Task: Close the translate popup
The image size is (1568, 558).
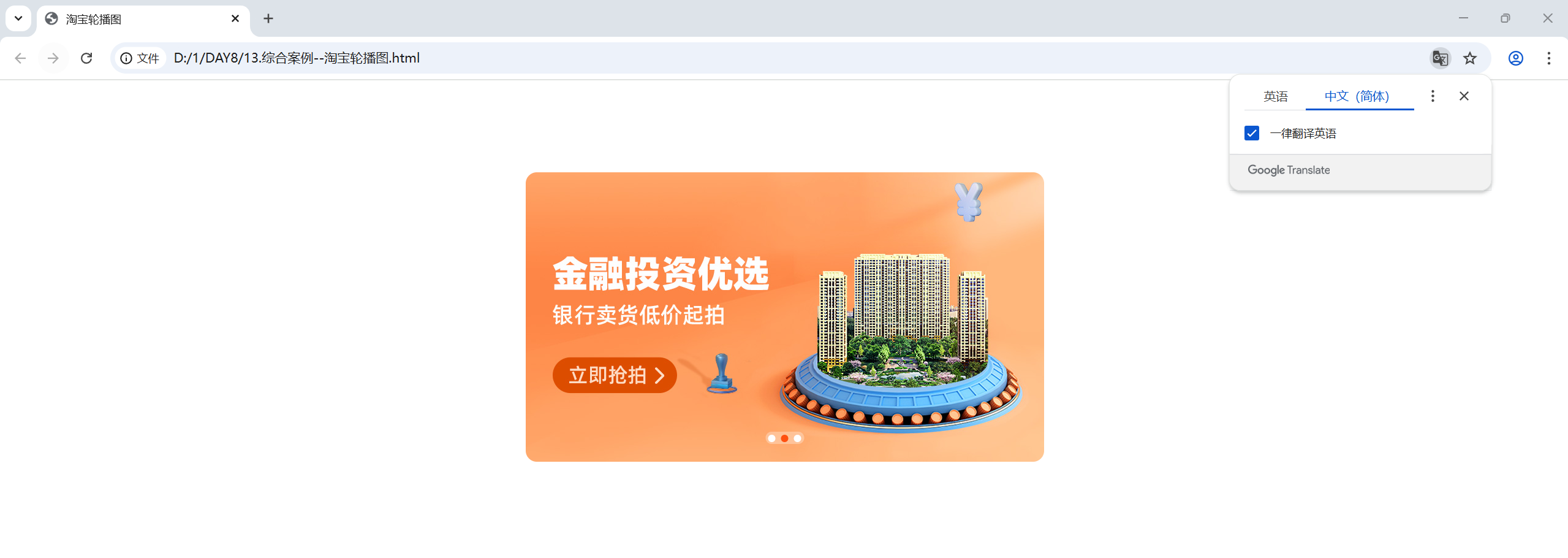Action: pyautogui.click(x=1464, y=96)
